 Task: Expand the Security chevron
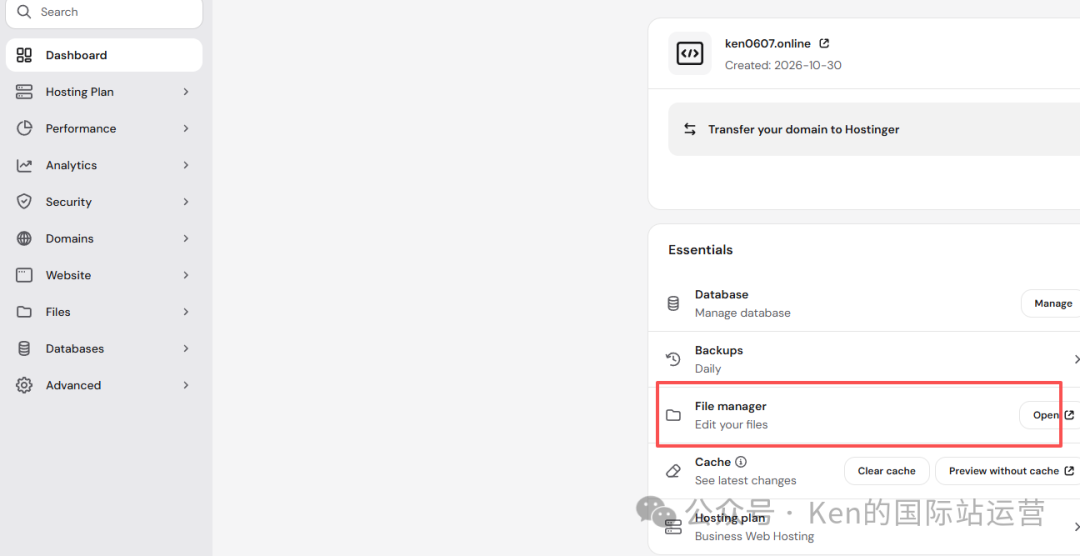[x=186, y=202]
